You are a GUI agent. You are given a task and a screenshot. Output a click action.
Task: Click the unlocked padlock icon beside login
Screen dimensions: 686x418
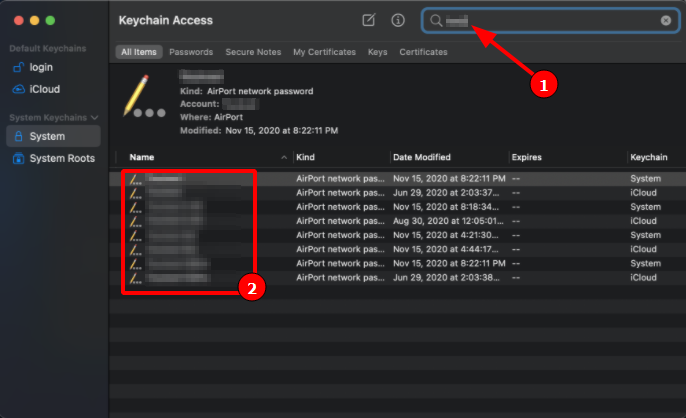(18, 67)
